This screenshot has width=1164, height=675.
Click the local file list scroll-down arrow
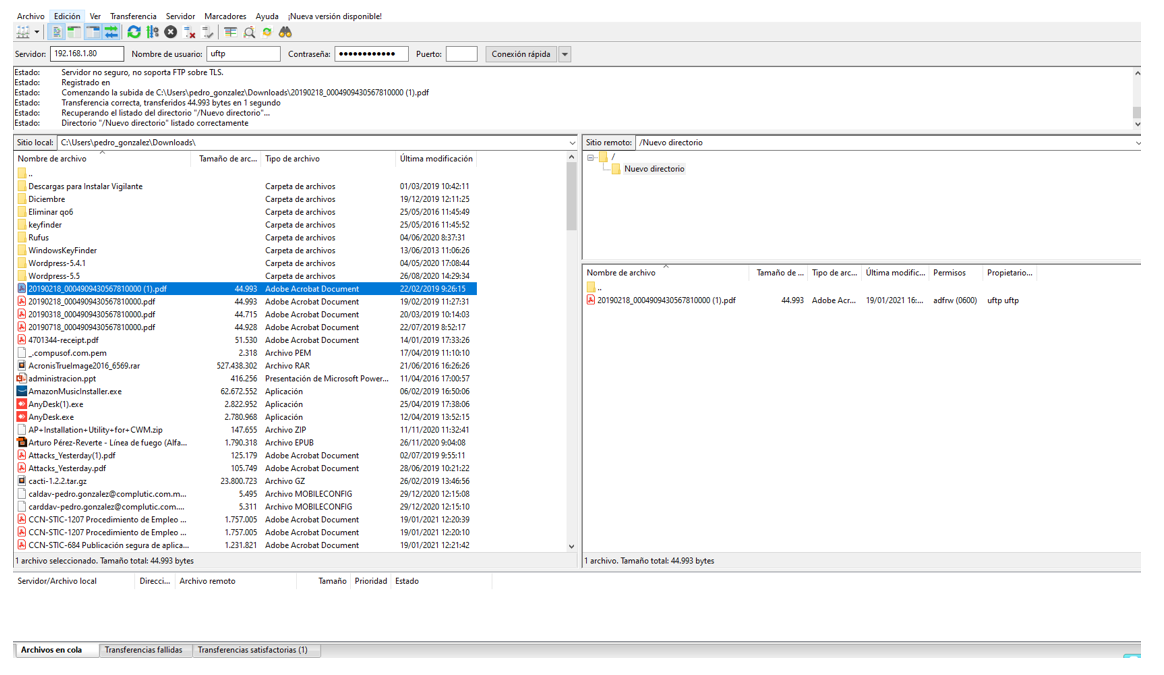(571, 546)
